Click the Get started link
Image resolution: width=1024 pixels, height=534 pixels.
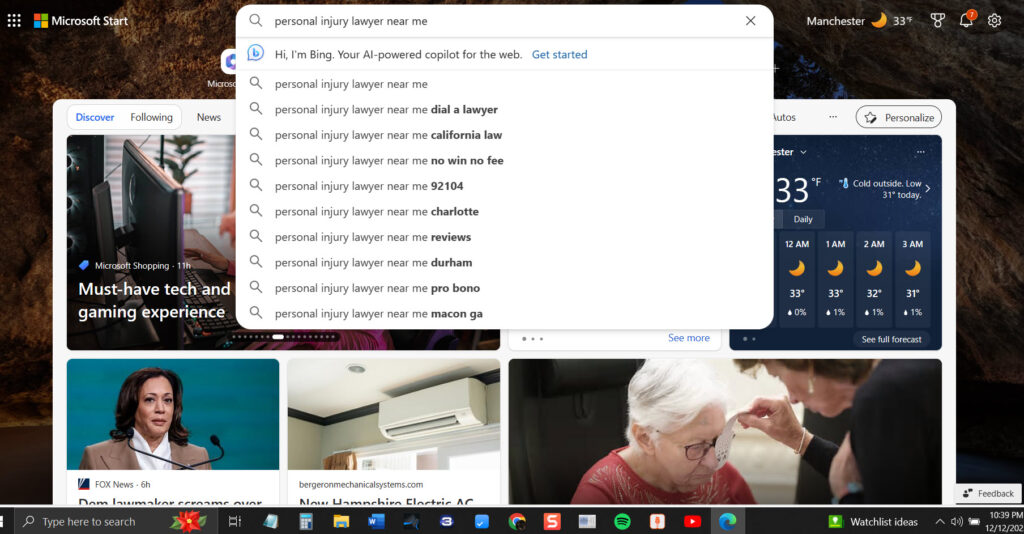(x=560, y=55)
